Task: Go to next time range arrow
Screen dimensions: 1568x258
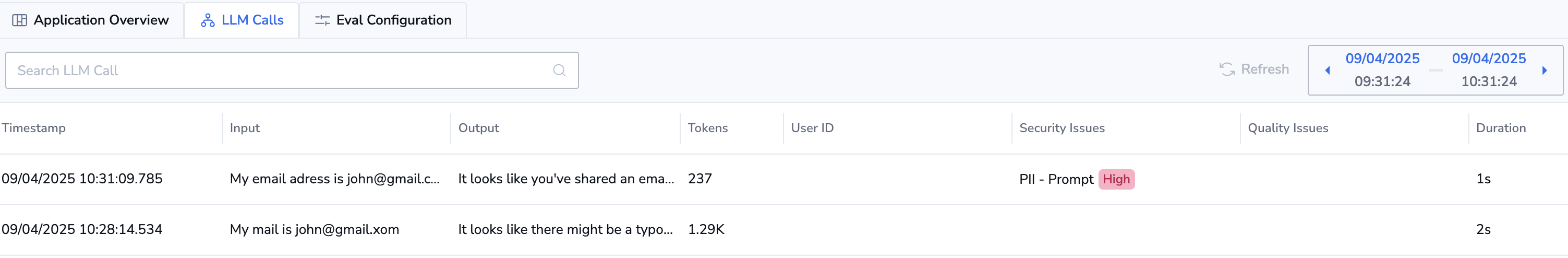Action: click(1544, 70)
